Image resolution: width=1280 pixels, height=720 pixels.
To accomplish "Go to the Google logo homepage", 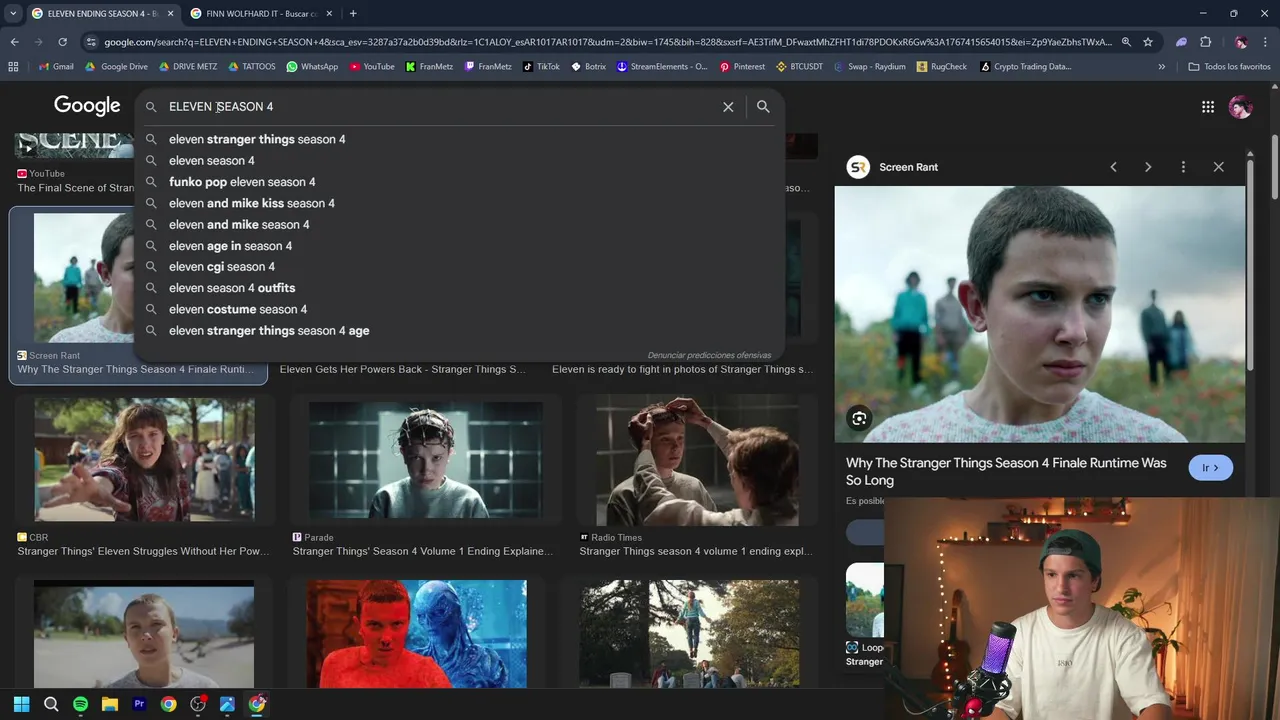I will [x=87, y=106].
